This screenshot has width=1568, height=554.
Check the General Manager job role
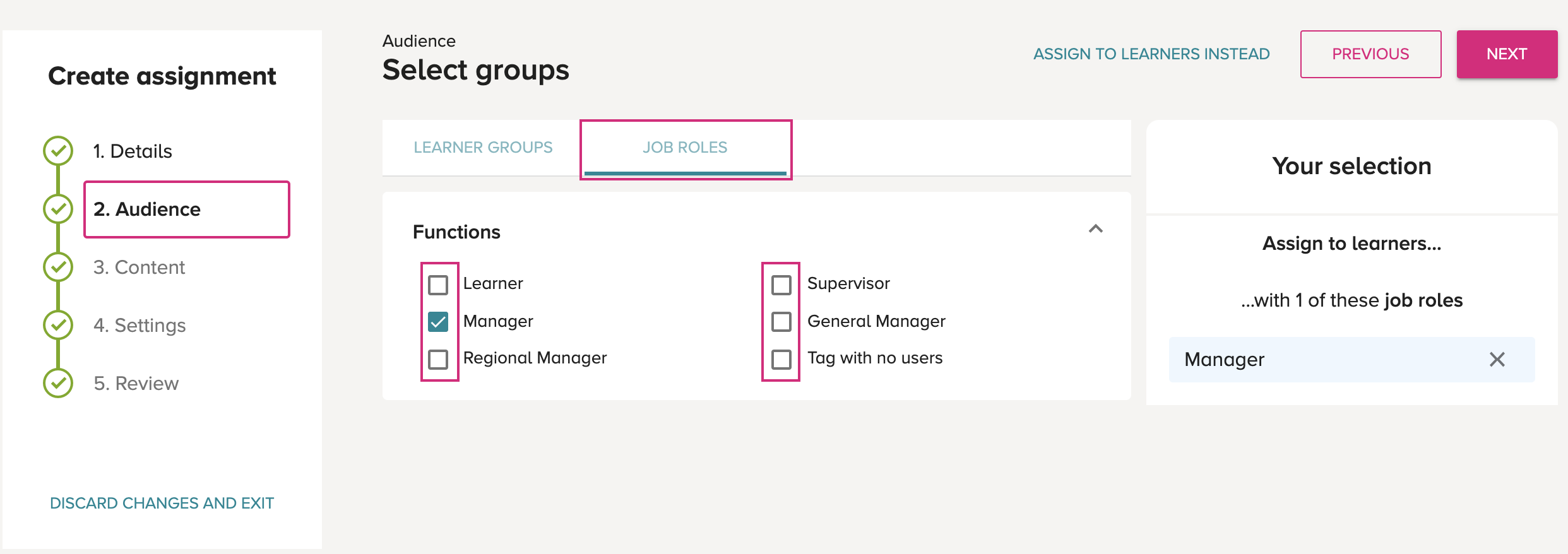pyautogui.click(x=781, y=322)
